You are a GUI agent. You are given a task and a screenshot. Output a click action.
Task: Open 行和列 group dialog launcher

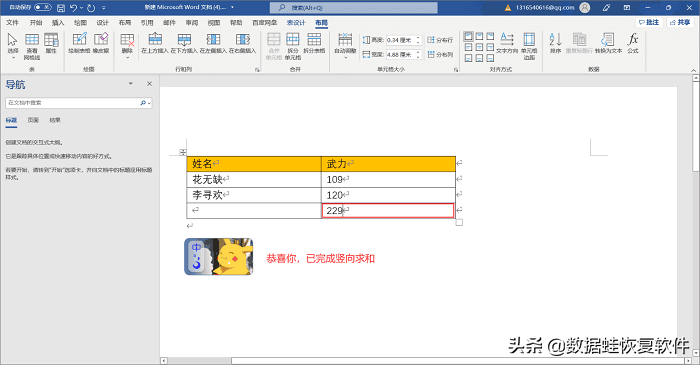coord(257,70)
